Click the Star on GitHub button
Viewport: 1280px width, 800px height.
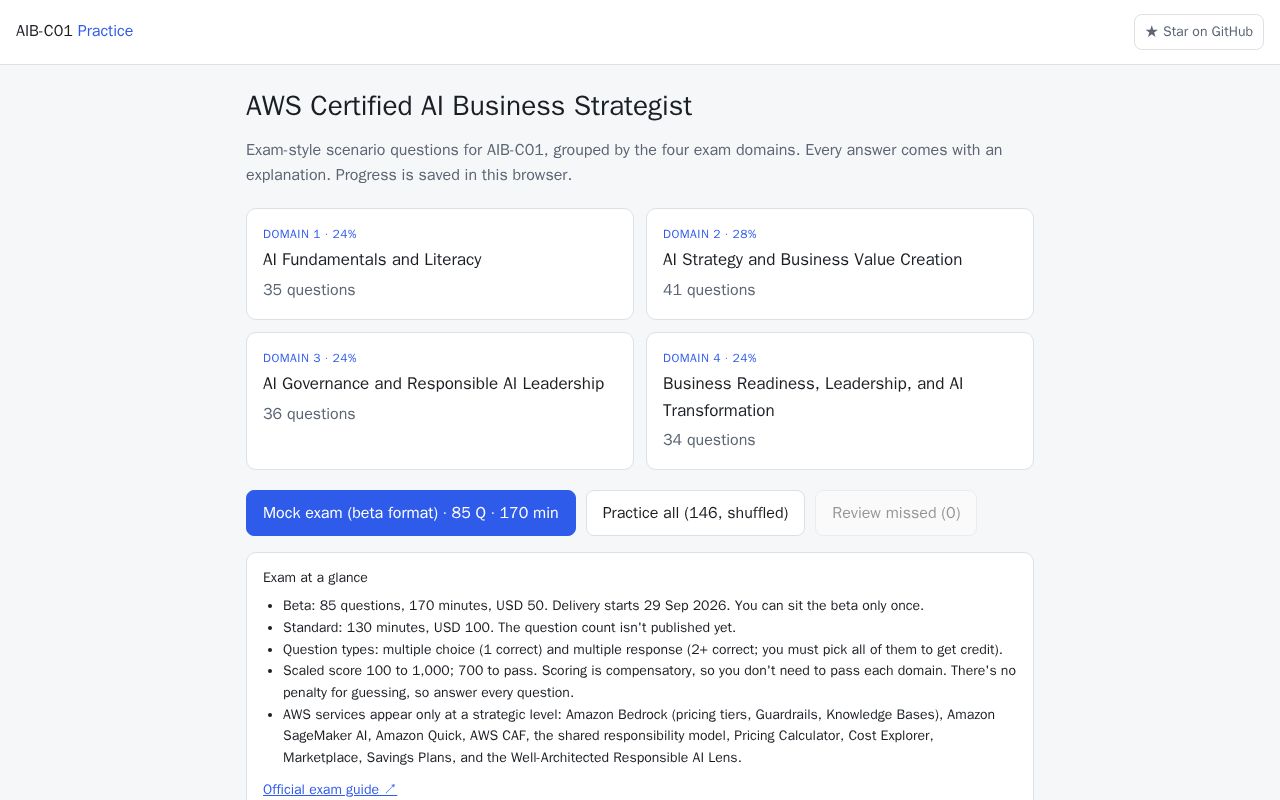(1198, 32)
